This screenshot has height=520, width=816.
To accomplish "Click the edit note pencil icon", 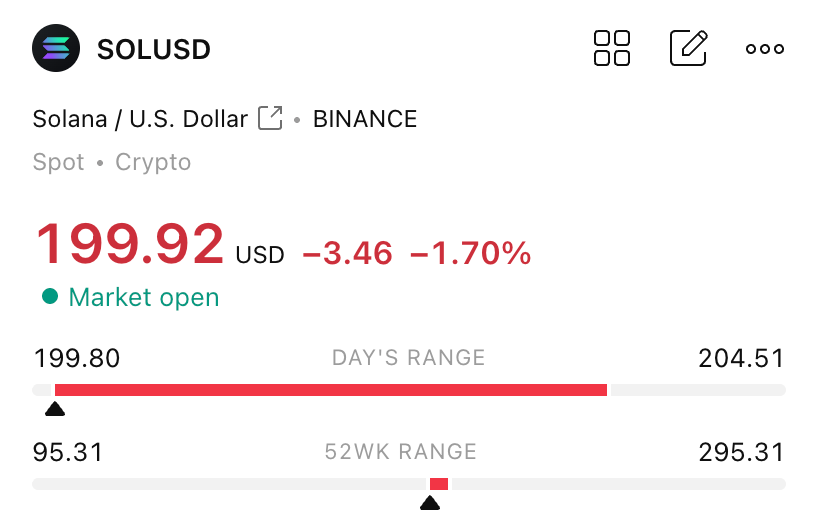I will [688, 48].
